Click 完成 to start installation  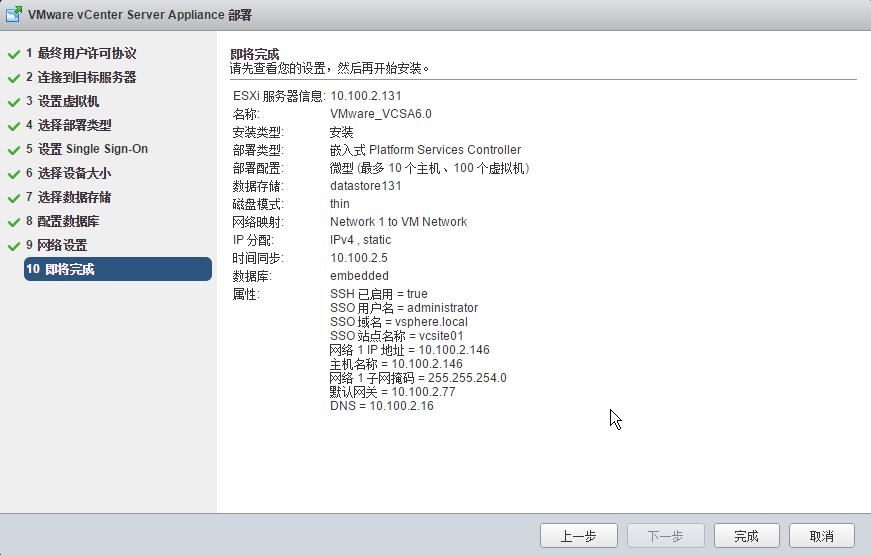click(x=747, y=536)
